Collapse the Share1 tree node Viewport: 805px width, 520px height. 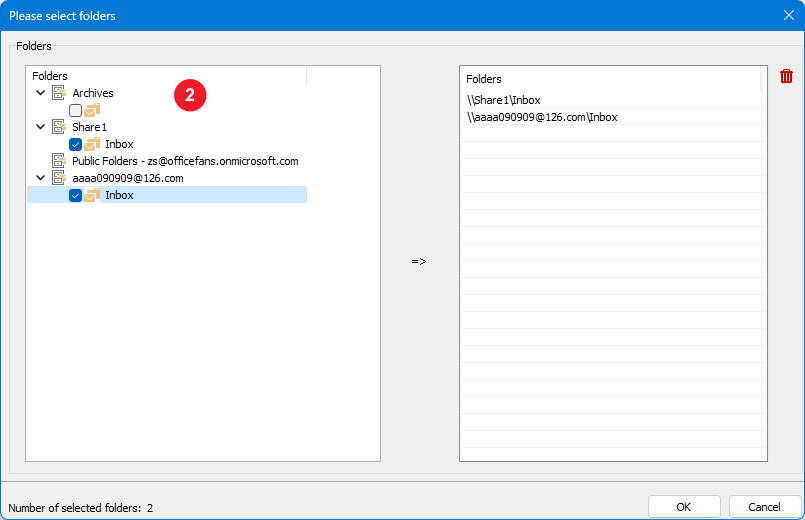tap(41, 127)
